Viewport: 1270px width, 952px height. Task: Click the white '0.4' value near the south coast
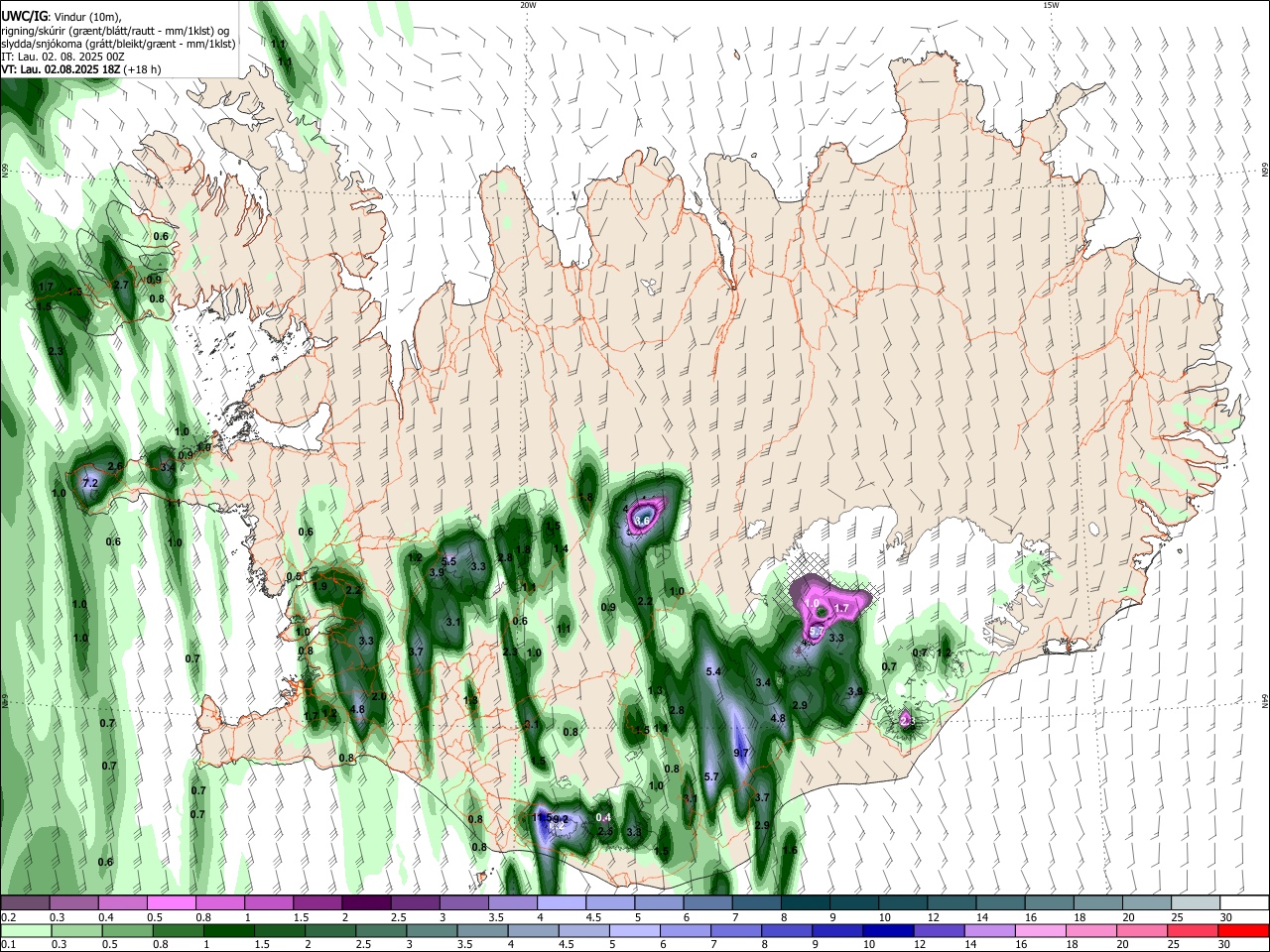(x=602, y=817)
